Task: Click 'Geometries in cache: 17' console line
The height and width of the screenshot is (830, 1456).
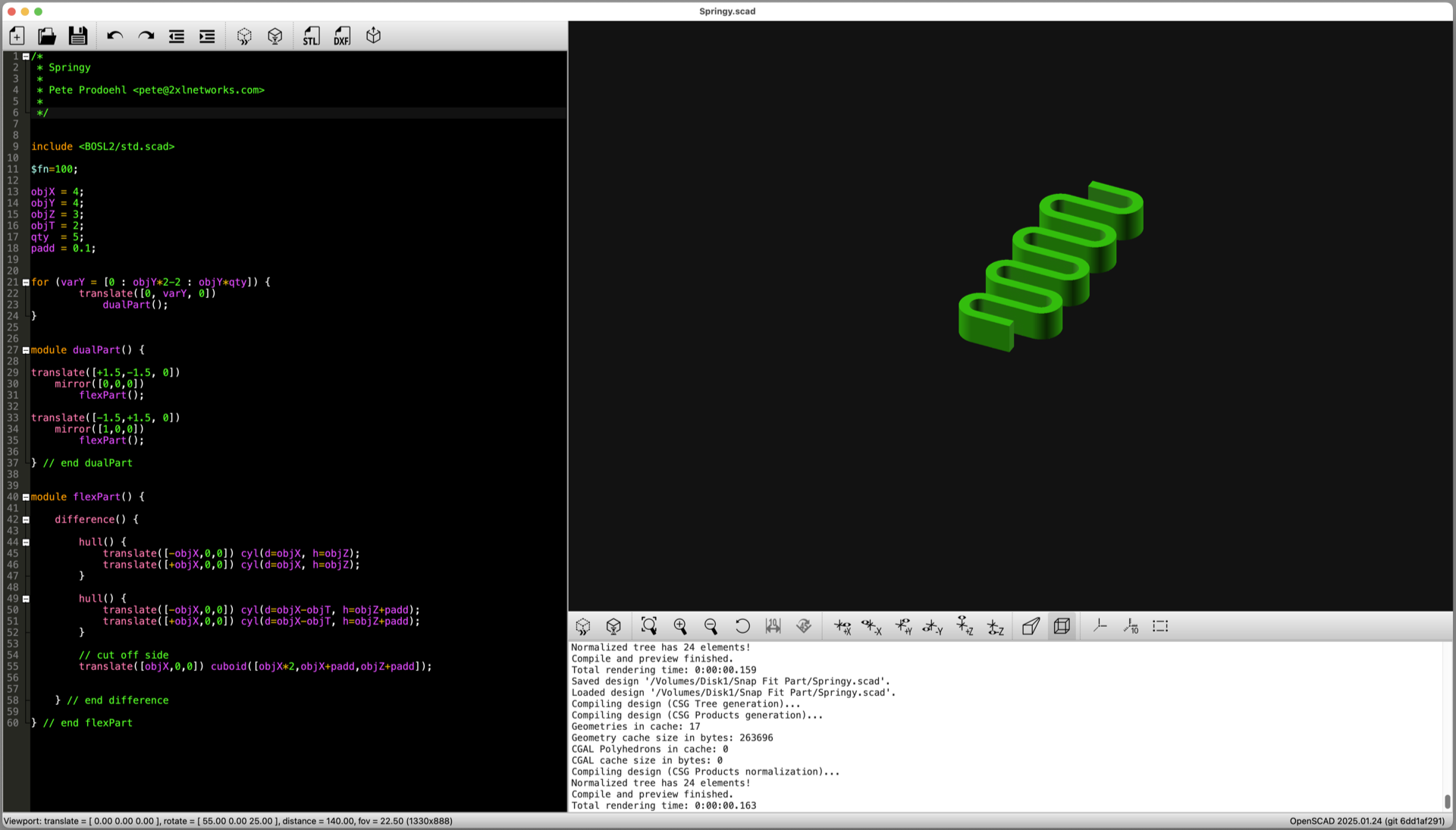Action: click(x=635, y=727)
